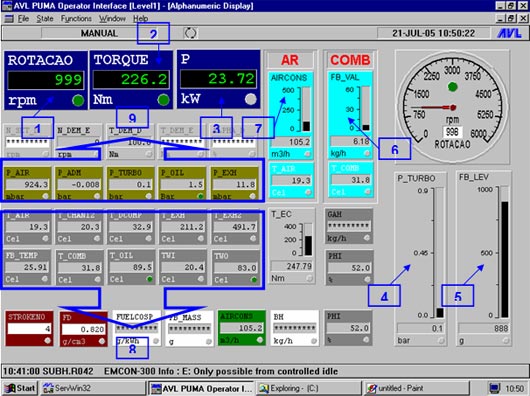Click the power value 23.72
530x396 pixels.
(218, 78)
